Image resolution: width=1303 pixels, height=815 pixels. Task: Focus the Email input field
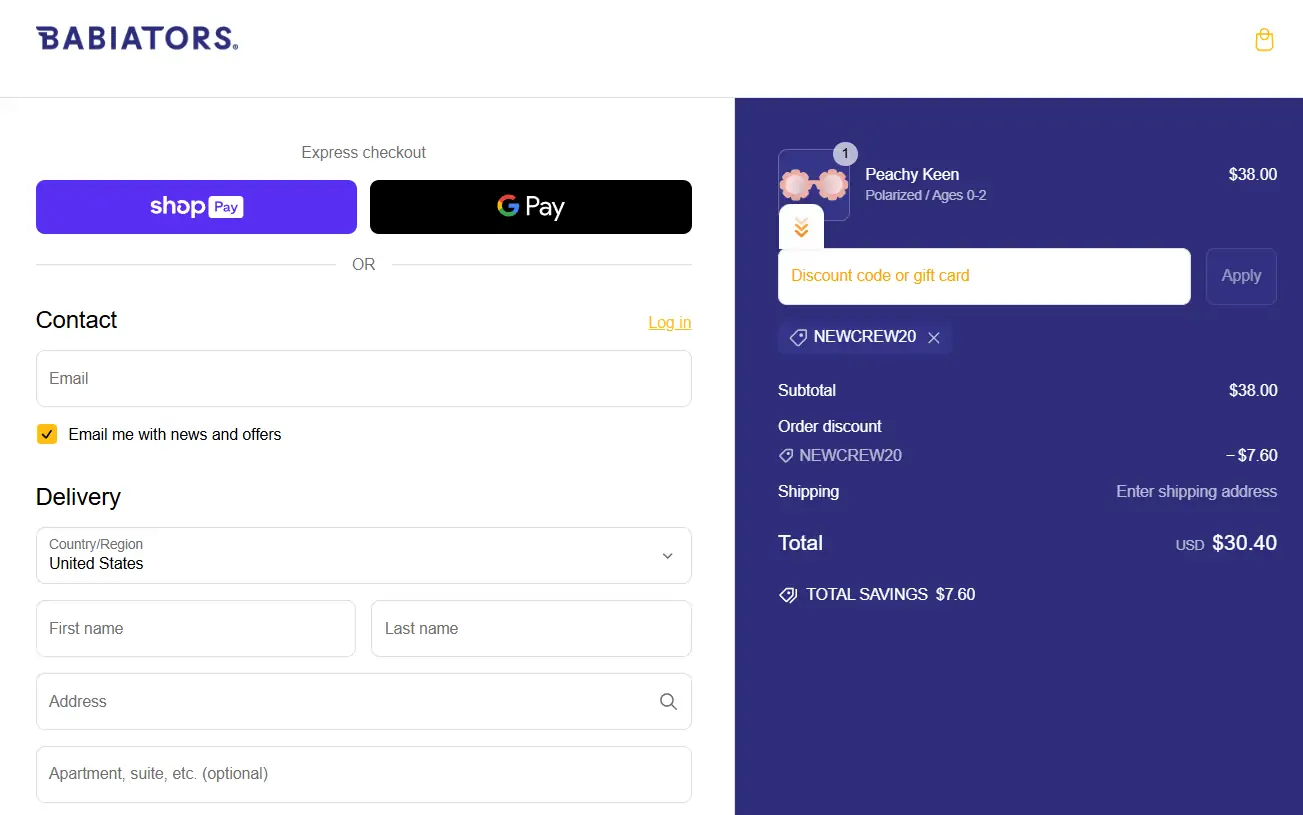(364, 378)
